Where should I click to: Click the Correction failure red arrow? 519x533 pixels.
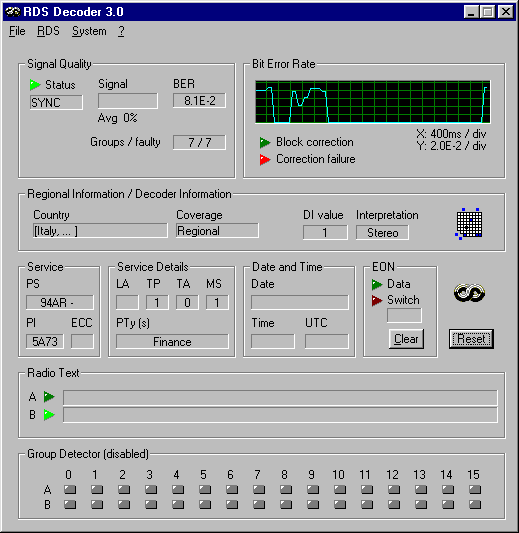click(265, 159)
